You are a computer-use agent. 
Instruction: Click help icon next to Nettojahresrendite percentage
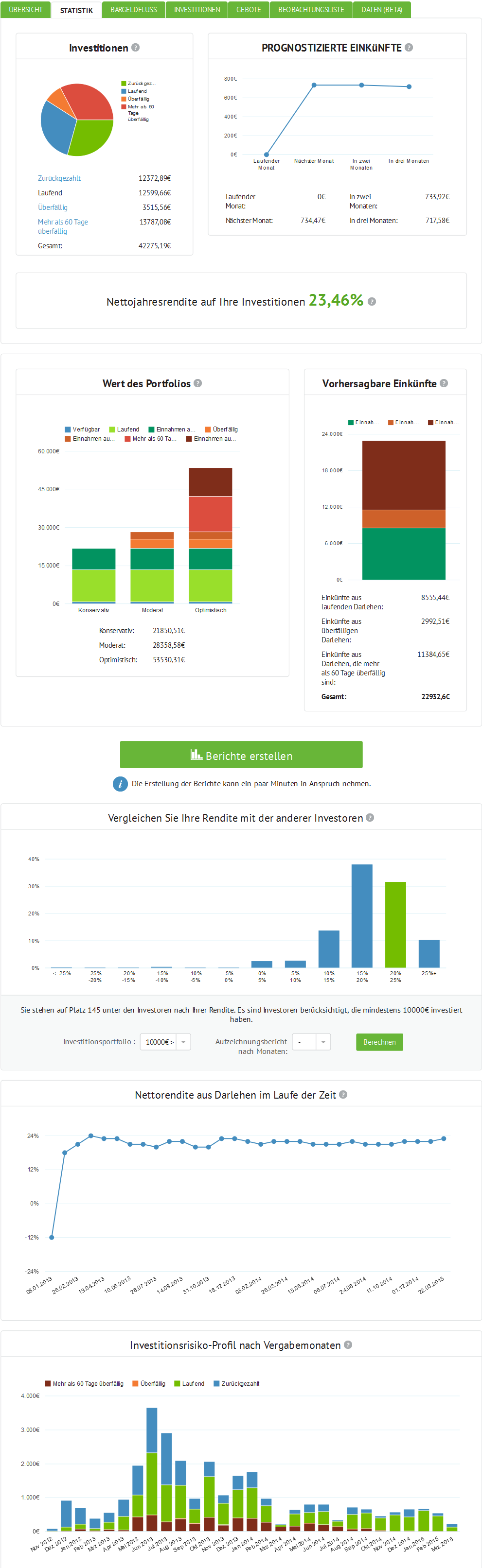(372, 301)
